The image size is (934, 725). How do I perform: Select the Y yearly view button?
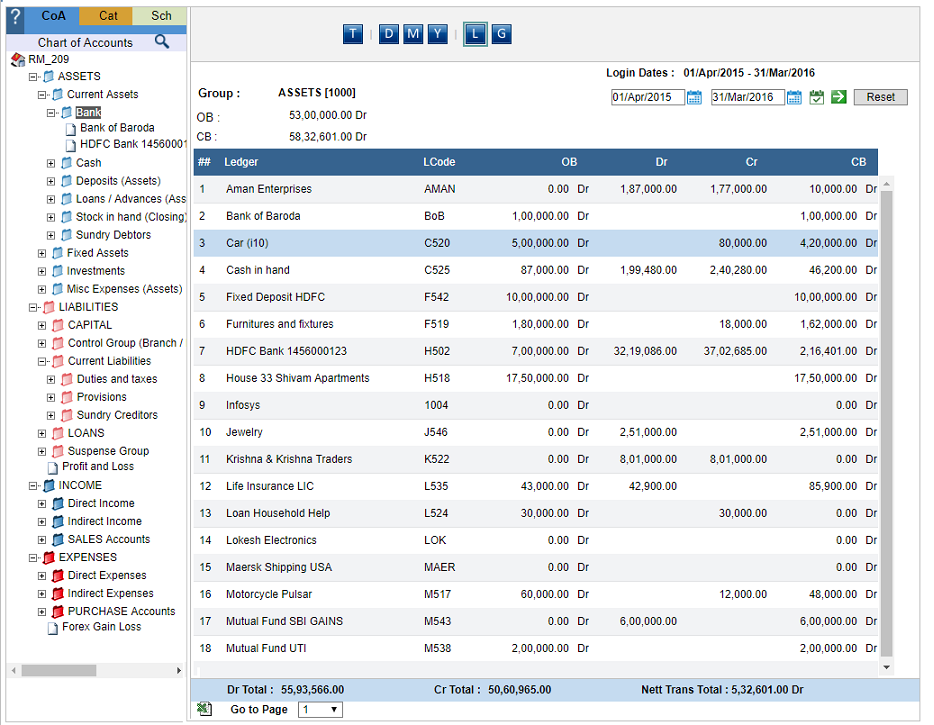pyautogui.click(x=437, y=34)
